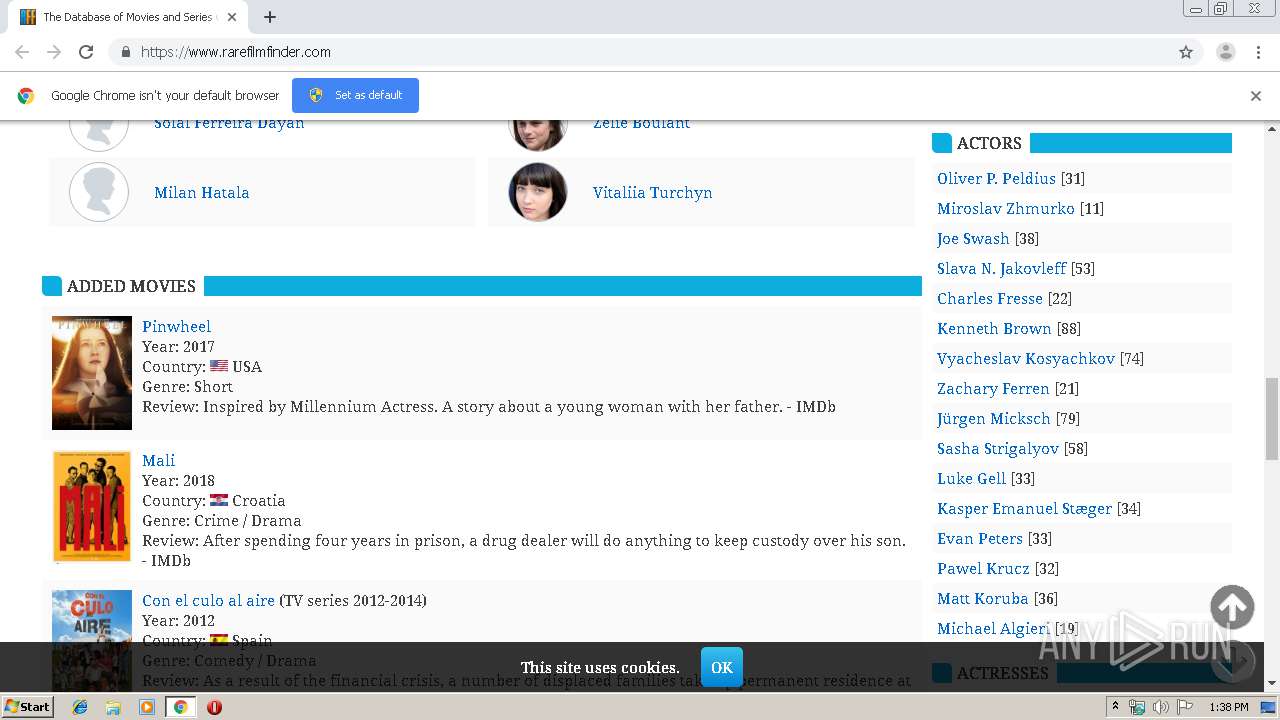Open actor Charles Fresse link
Viewport: 1280px width, 720px height.
tap(990, 298)
